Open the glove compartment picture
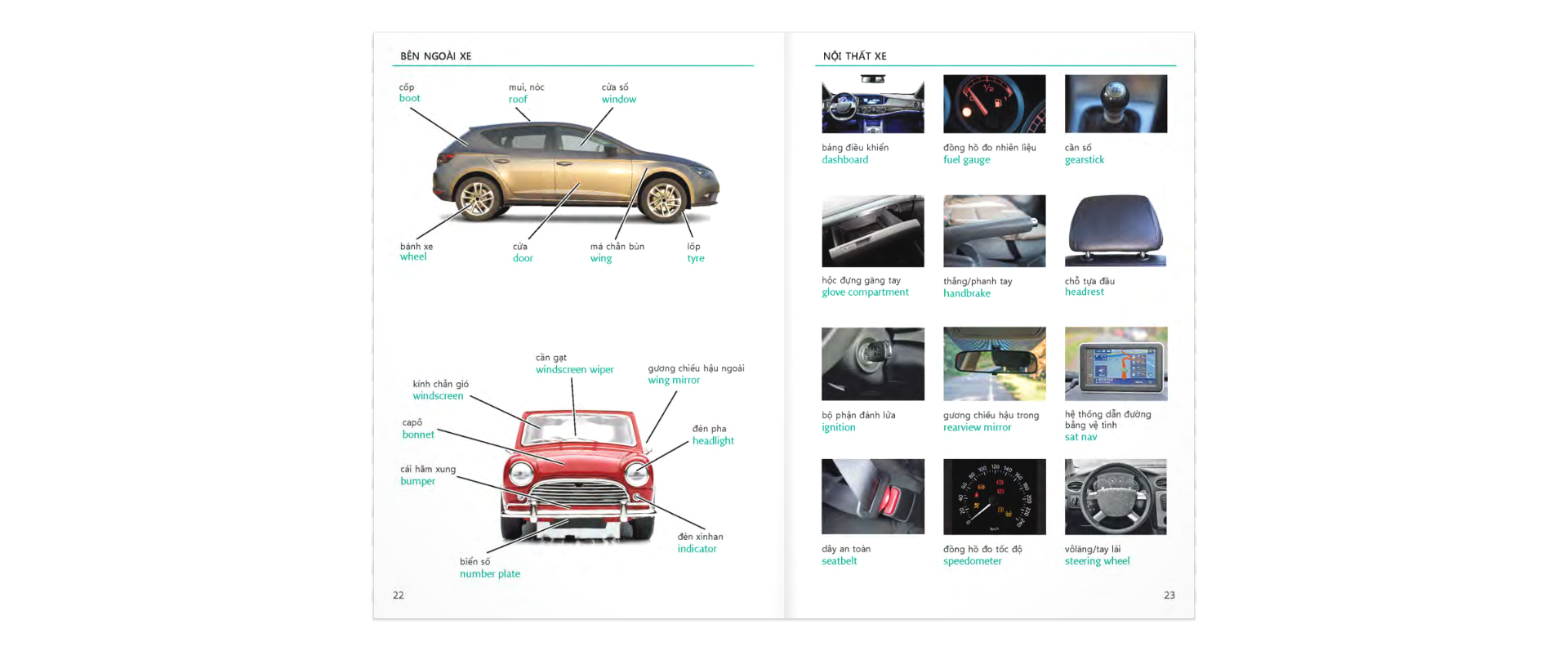 (872, 230)
